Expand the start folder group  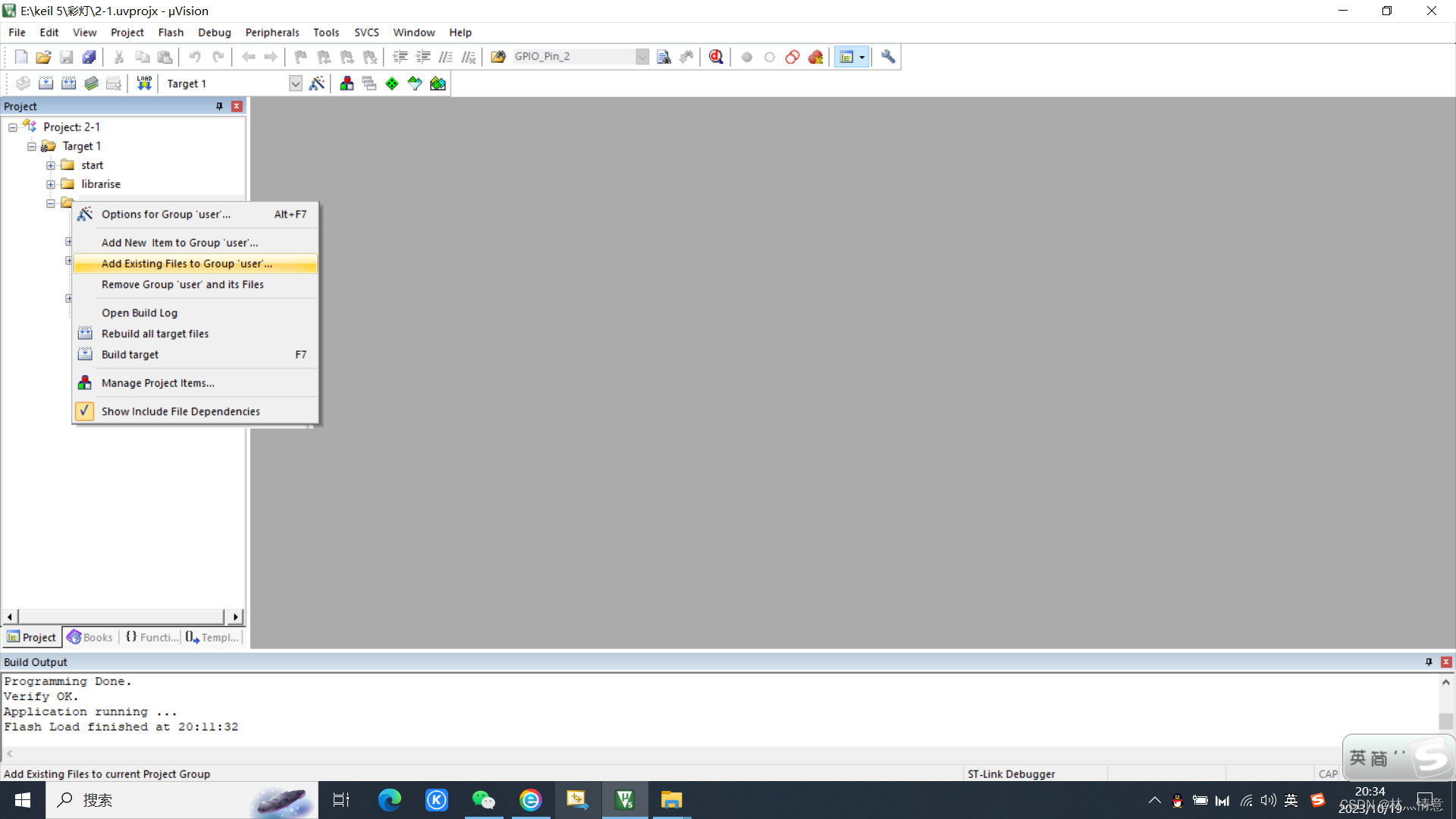[51, 165]
